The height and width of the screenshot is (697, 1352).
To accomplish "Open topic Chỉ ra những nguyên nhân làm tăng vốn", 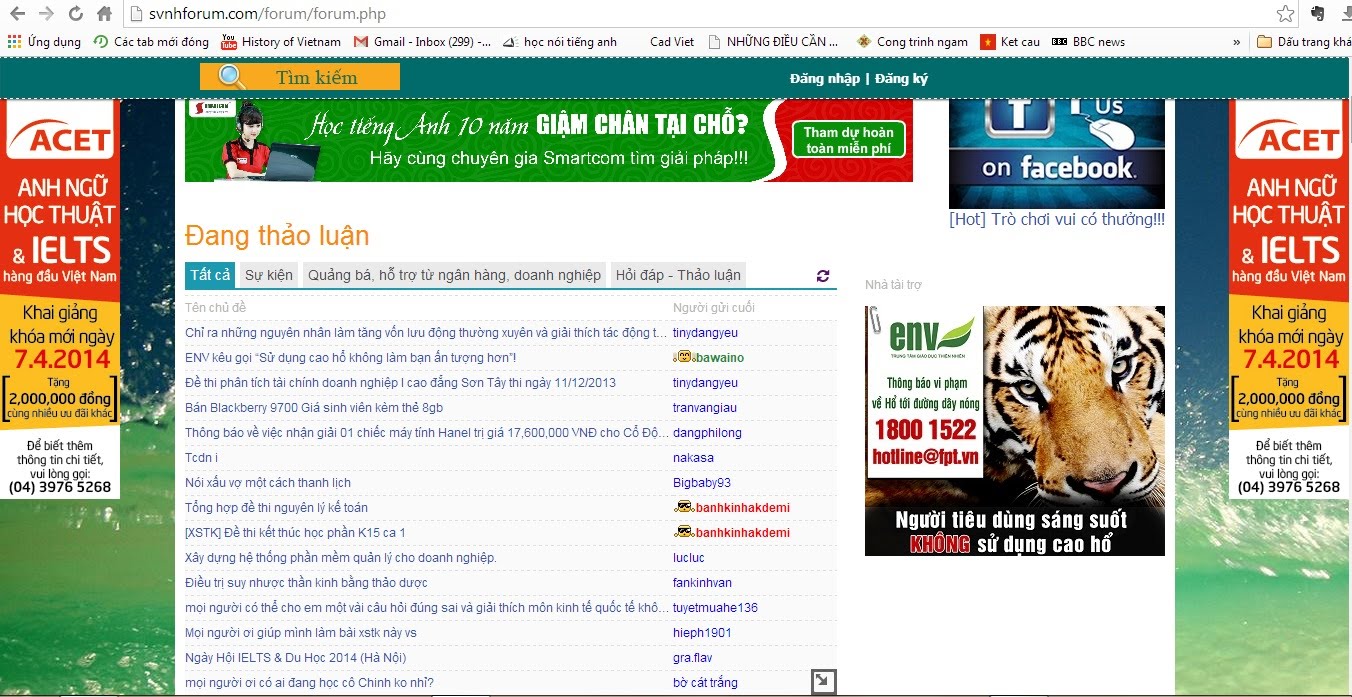I will 426,333.
